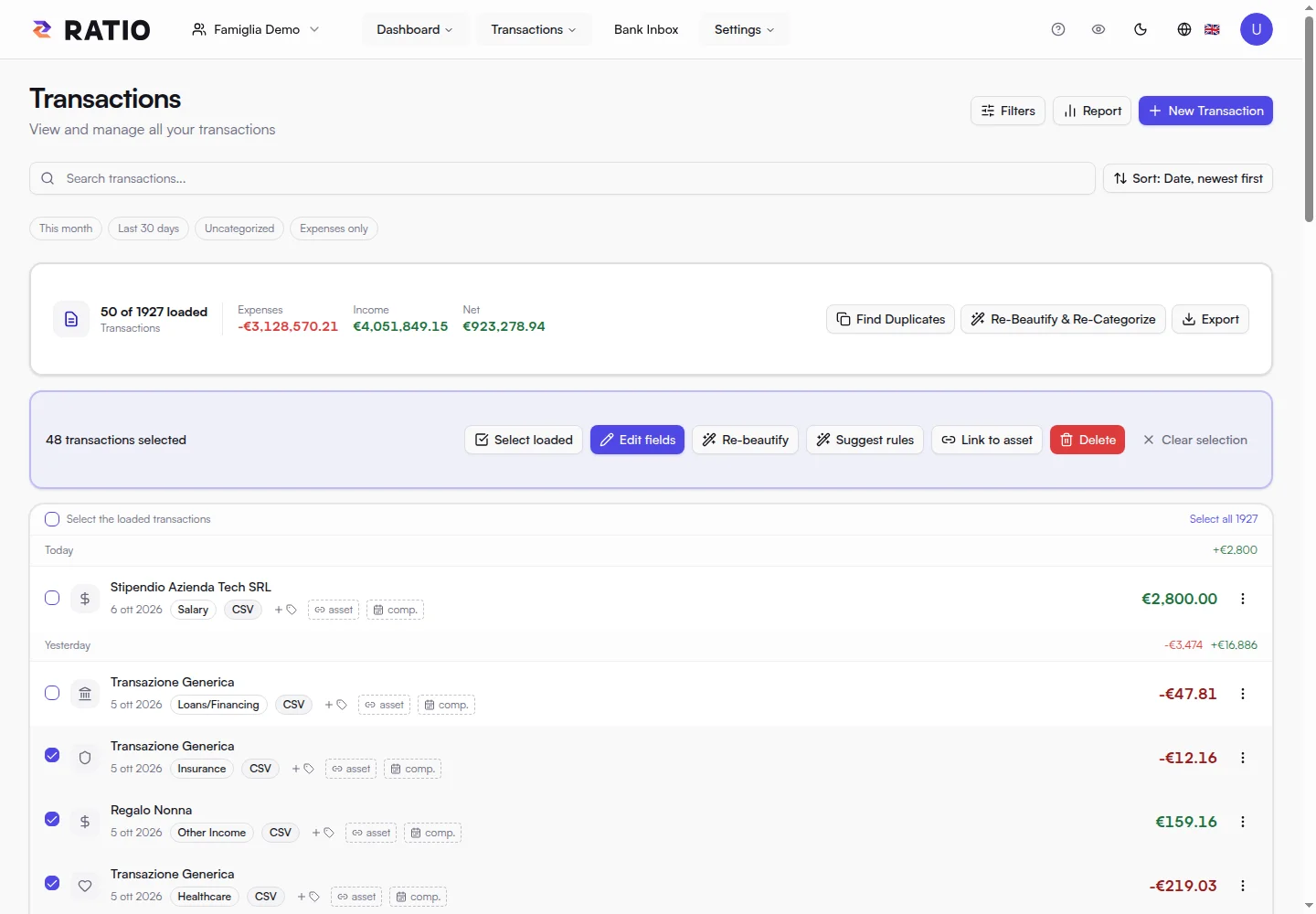Viewport: 1316px width, 914px height.
Task: Add tag to Regalo Nonna transaction
Action: [323, 833]
